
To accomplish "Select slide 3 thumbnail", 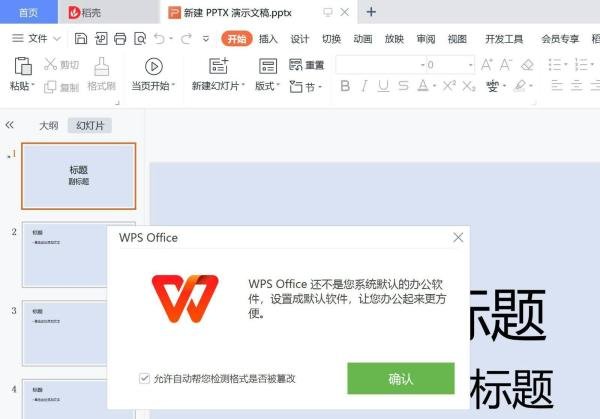I will tap(64, 333).
